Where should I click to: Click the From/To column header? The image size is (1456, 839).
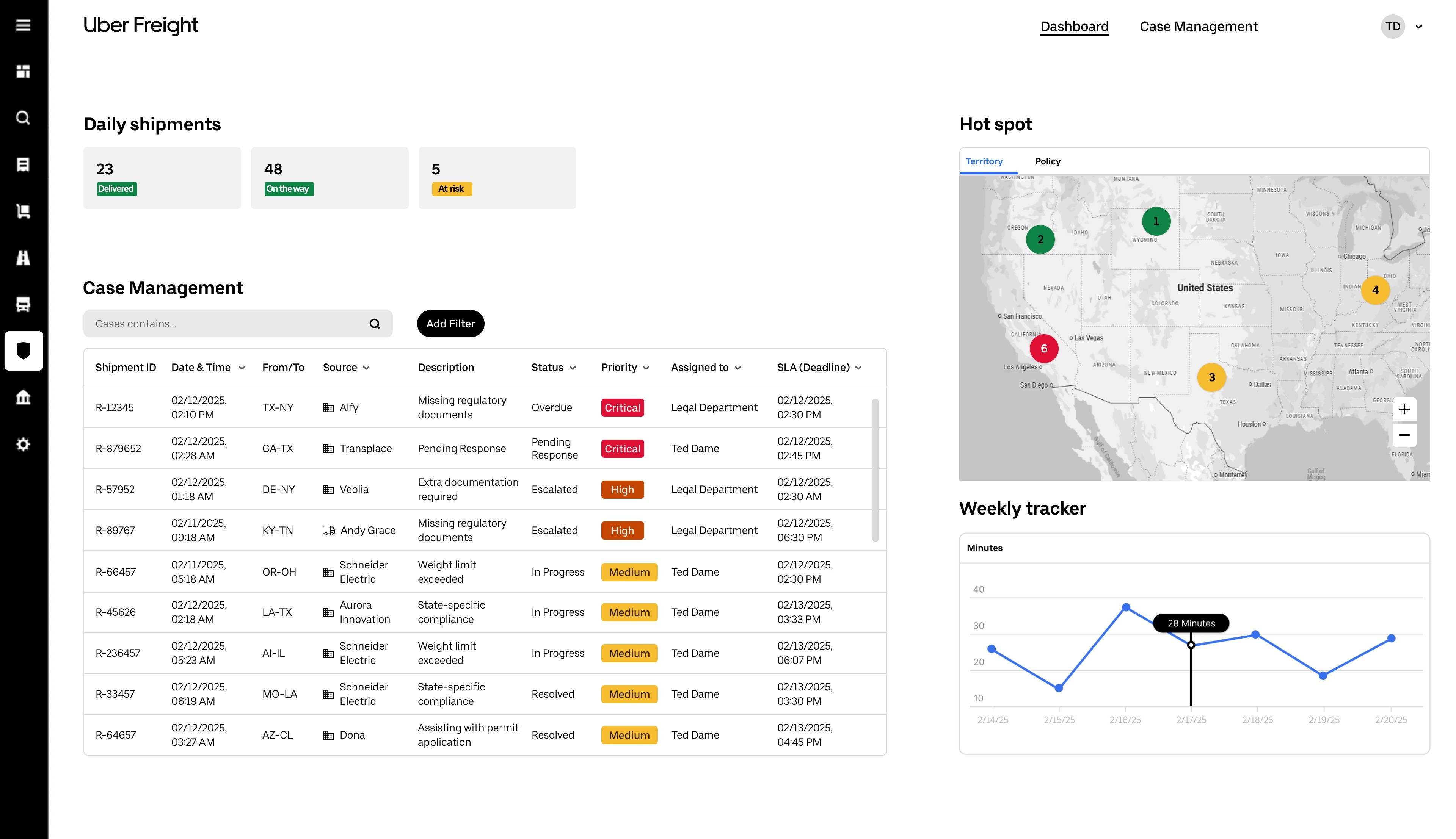click(x=283, y=368)
